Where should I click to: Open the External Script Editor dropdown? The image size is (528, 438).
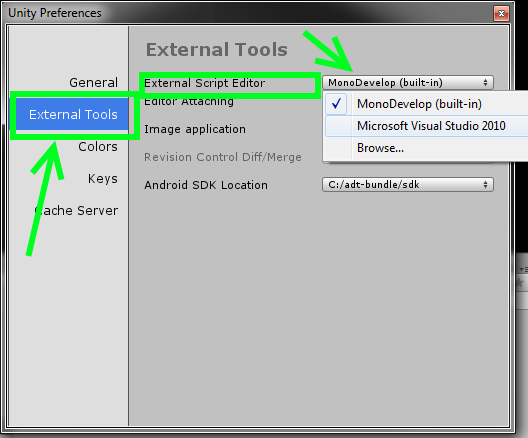408,82
